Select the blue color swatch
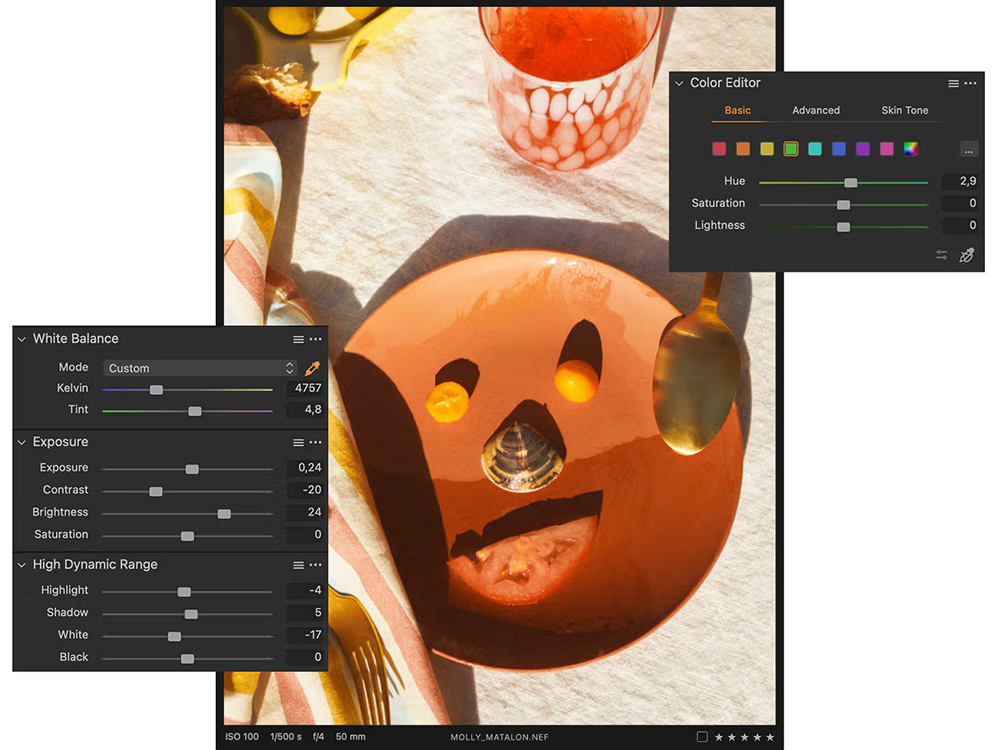Image resolution: width=1000 pixels, height=750 pixels. click(x=839, y=149)
